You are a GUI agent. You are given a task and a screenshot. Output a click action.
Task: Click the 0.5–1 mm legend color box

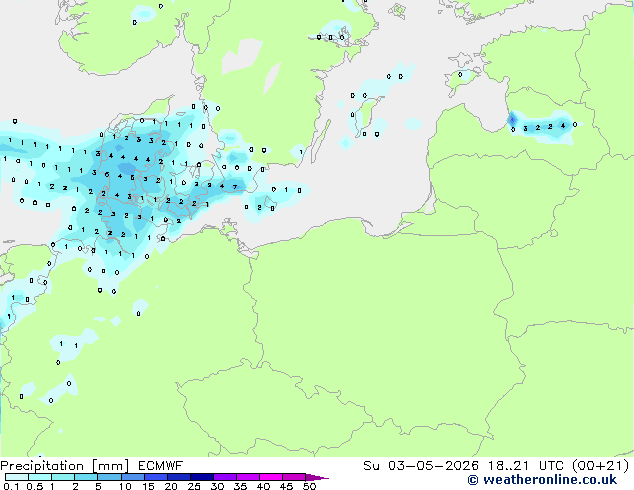point(40,477)
